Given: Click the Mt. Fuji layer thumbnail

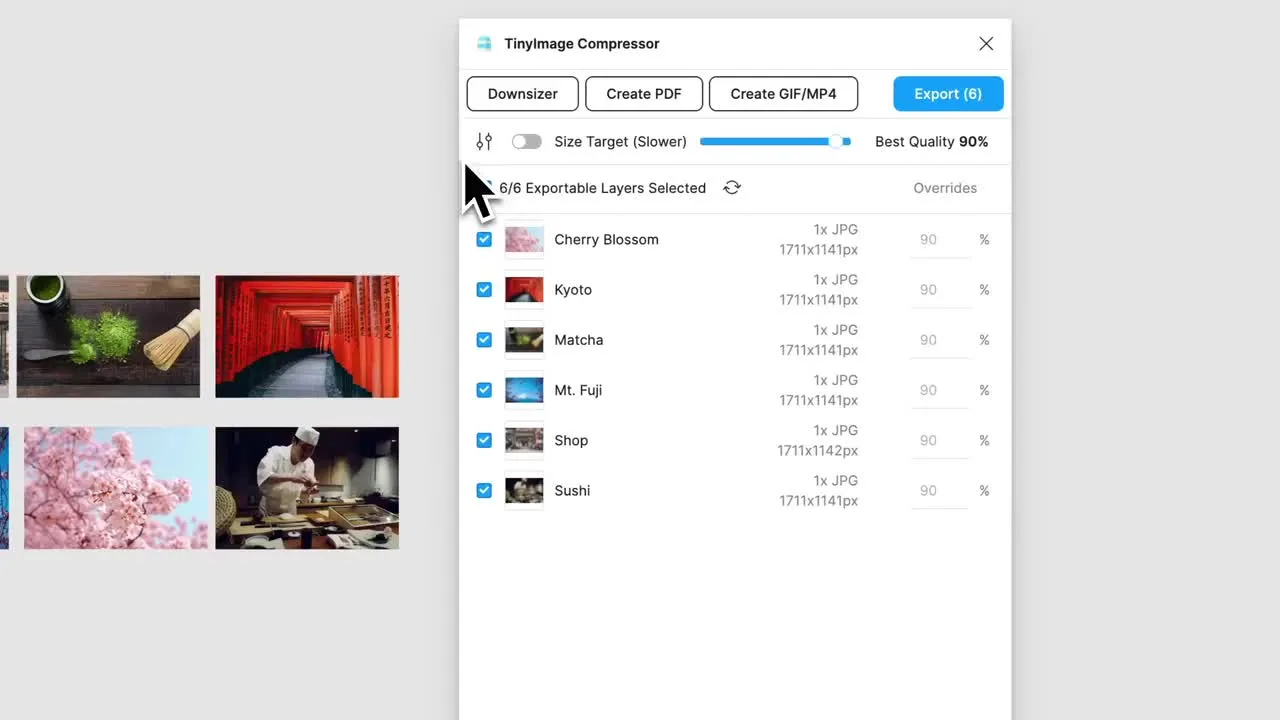Looking at the screenshot, I should pyautogui.click(x=524, y=390).
